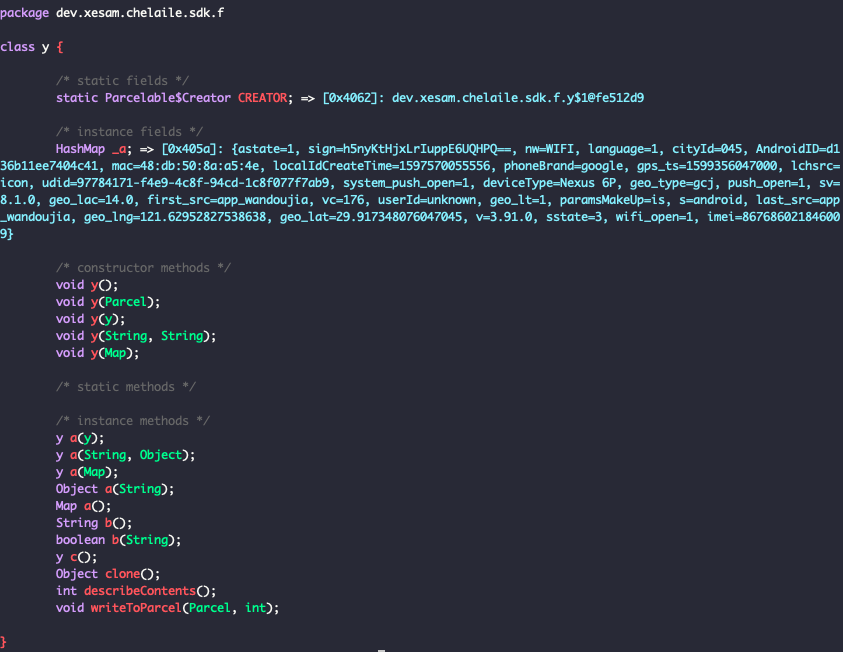Click the geo_type=gcj entry

[672, 183]
